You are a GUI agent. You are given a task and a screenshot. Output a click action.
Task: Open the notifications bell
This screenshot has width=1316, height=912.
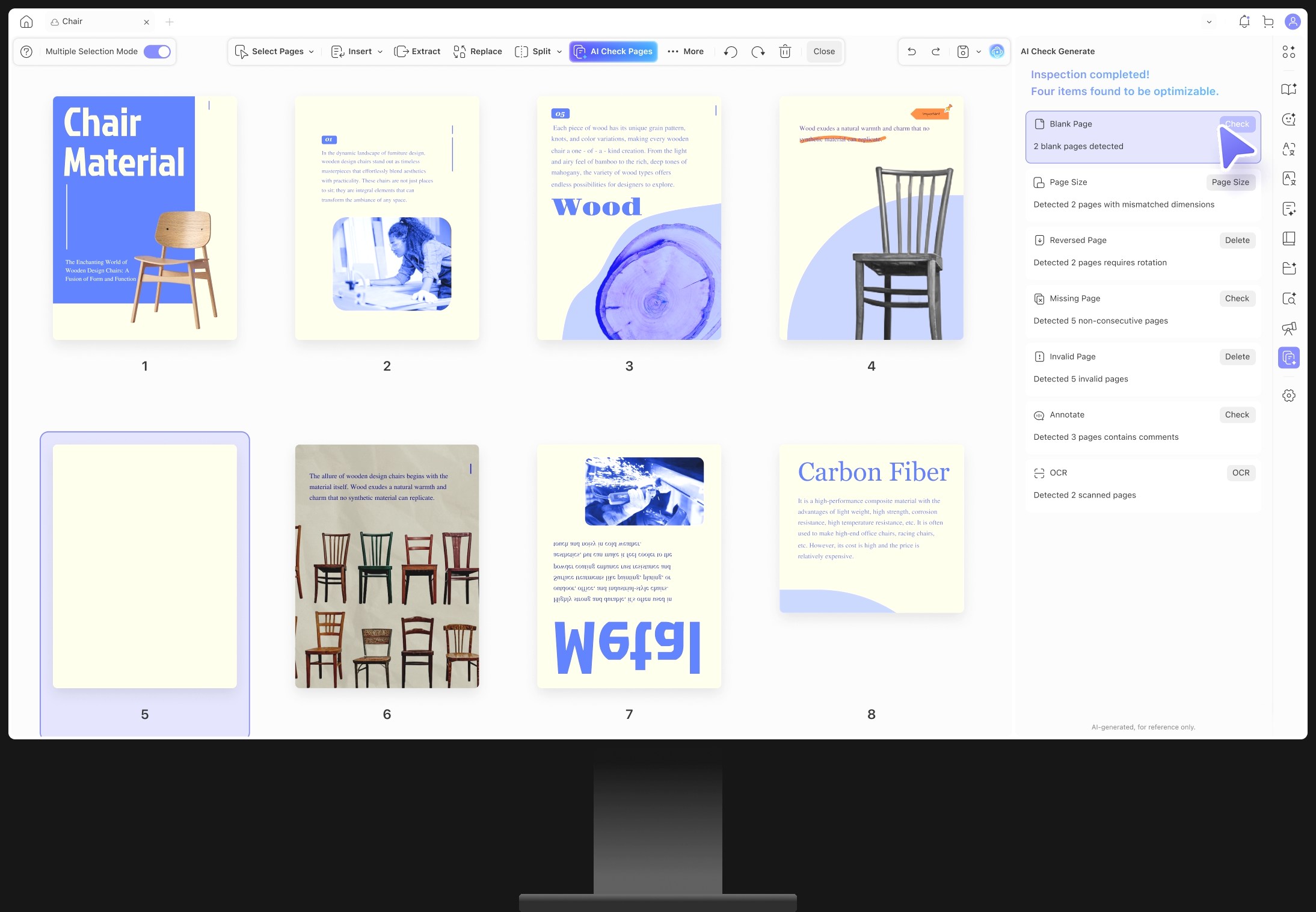tap(1244, 22)
